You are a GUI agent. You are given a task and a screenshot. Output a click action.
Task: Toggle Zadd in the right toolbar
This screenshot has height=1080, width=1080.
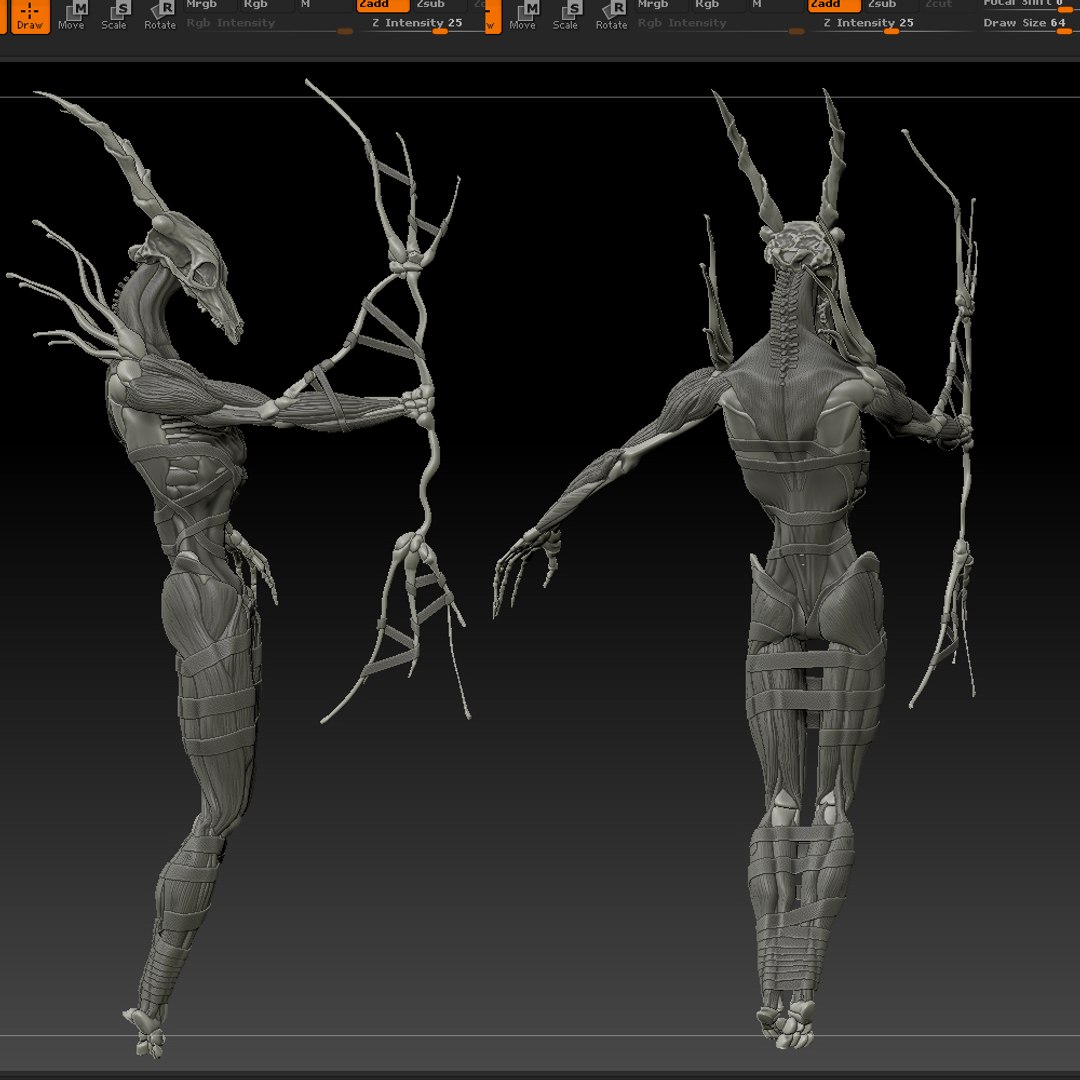click(833, 6)
